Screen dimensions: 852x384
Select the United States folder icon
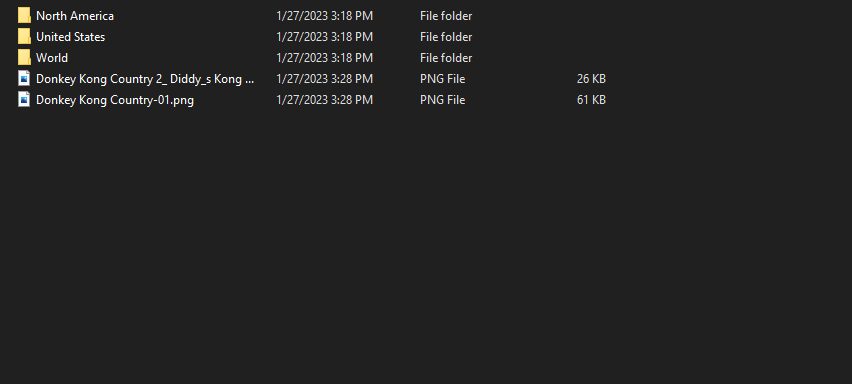click(x=24, y=37)
